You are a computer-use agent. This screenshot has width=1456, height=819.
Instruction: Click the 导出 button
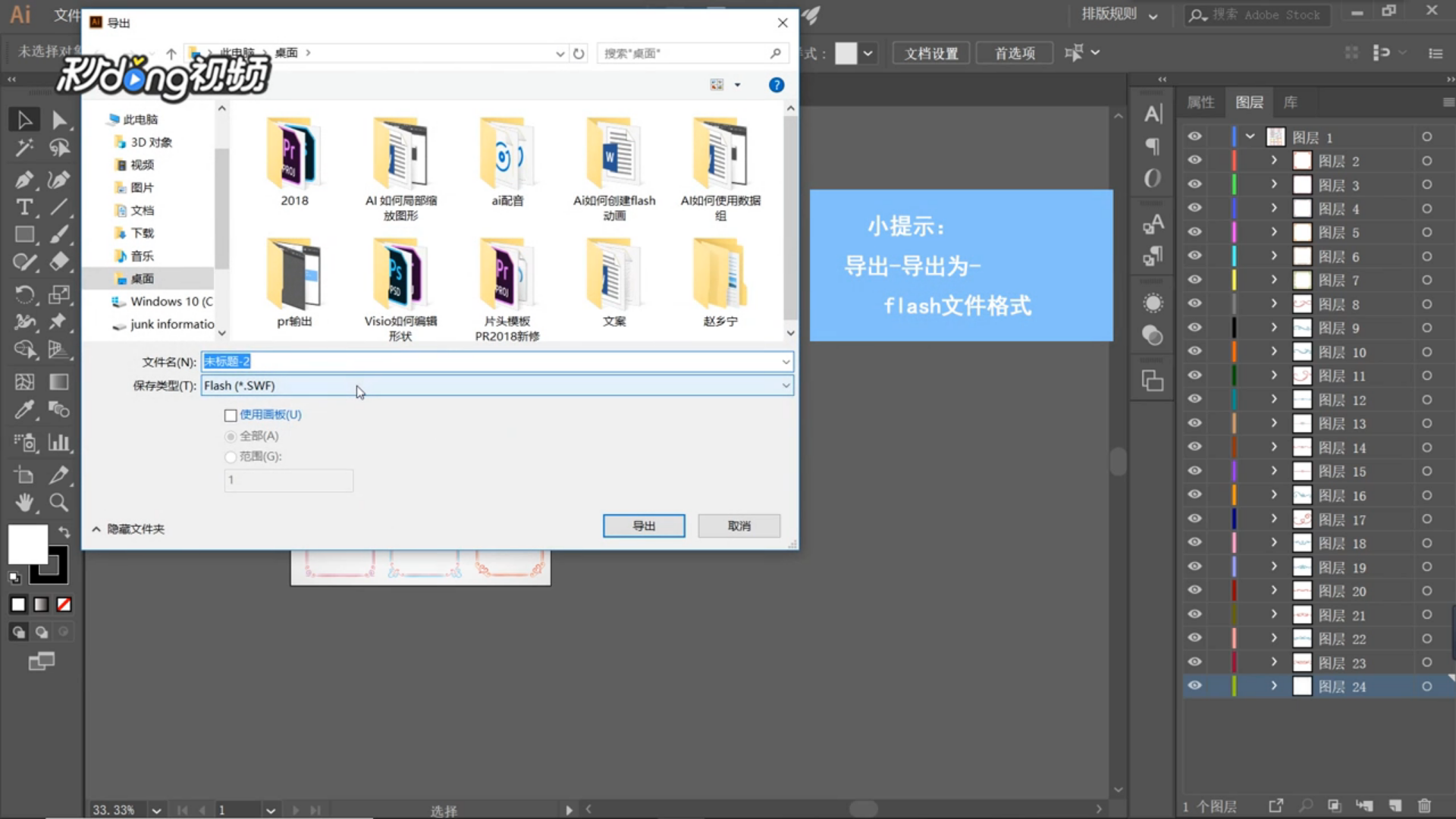[x=643, y=526]
